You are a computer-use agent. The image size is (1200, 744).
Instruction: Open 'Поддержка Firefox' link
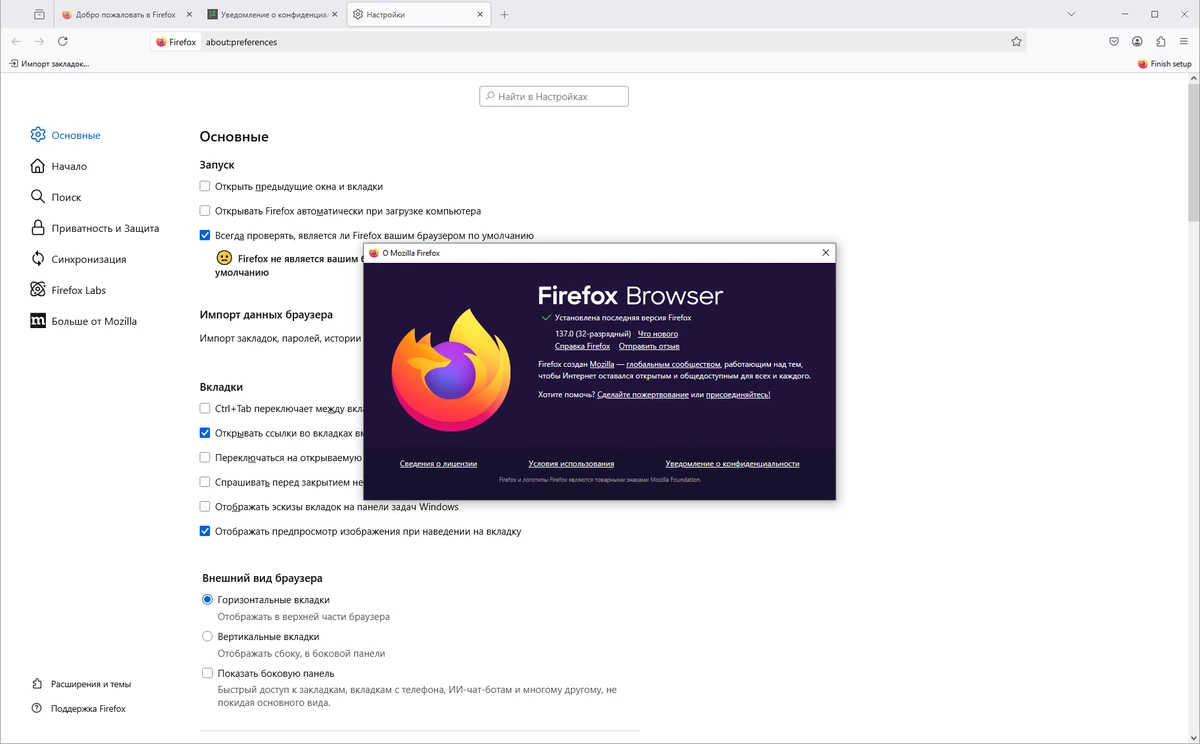(78, 708)
